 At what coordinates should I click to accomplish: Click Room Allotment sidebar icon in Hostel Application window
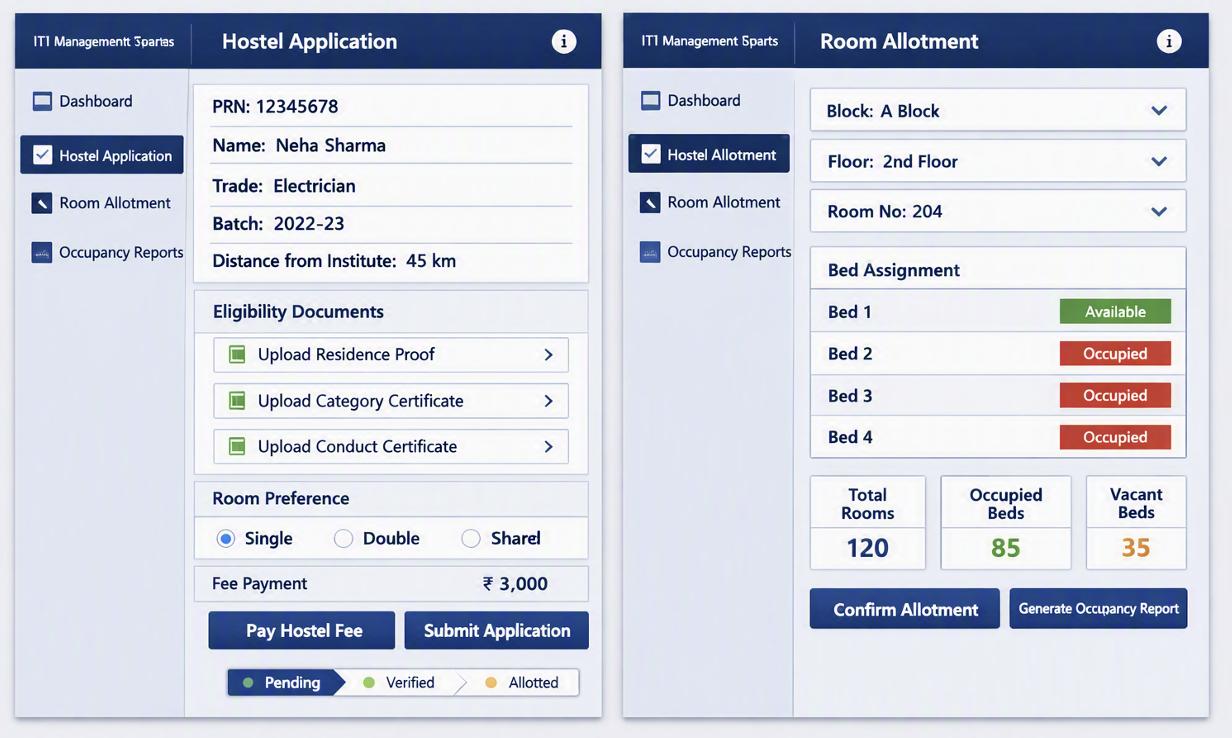[x=42, y=203]
